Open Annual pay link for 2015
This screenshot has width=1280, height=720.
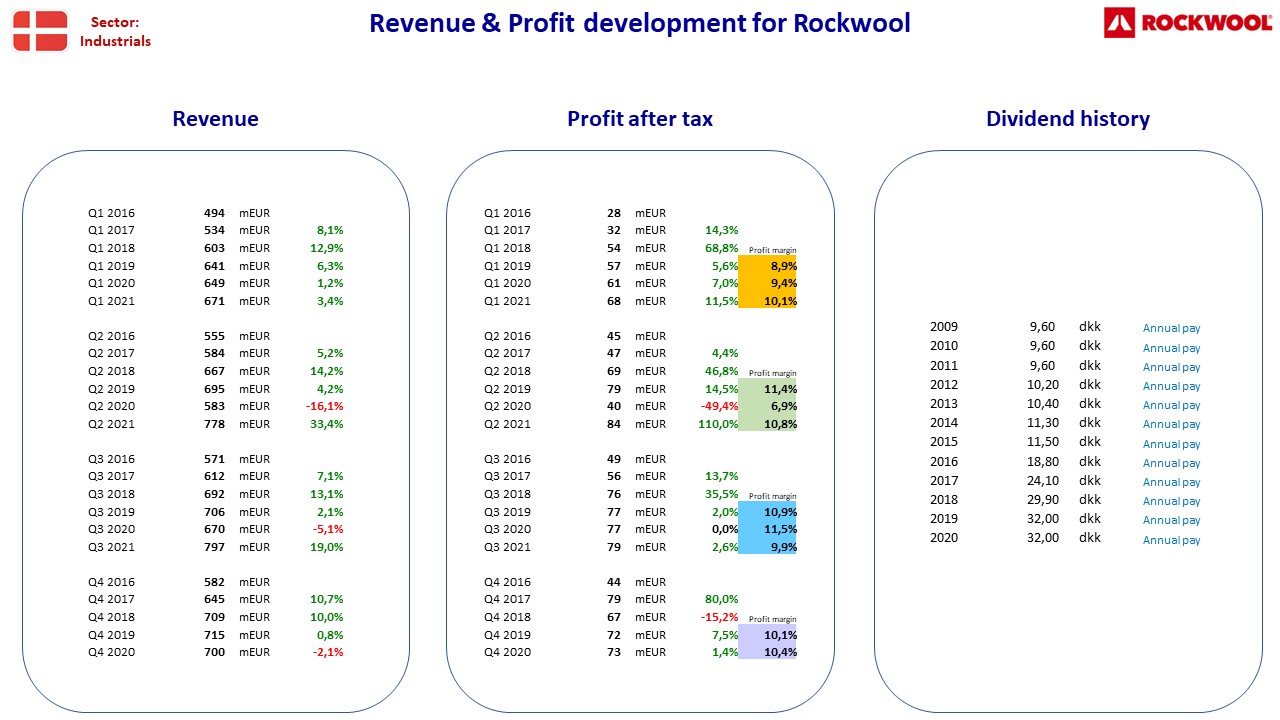[1171, 444]
